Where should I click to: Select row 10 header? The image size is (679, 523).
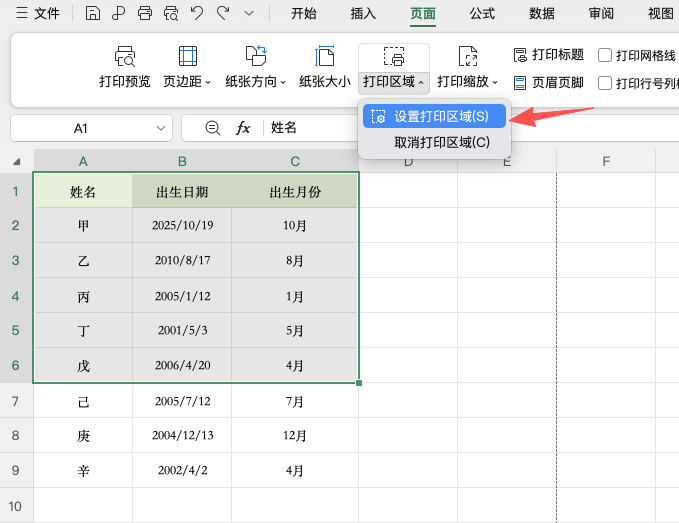[x=16, y=506]
